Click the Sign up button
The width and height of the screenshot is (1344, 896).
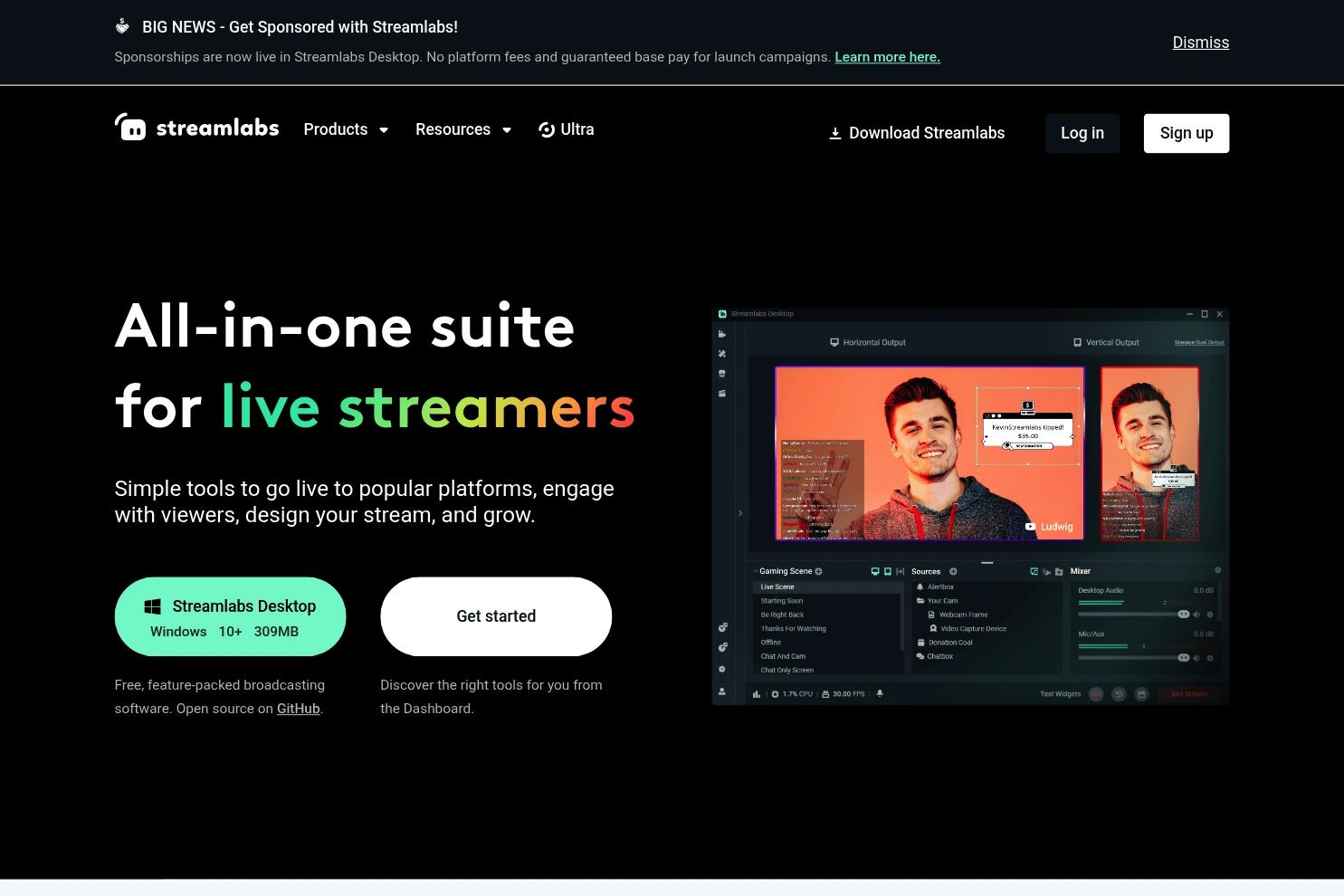[1187, 133]
